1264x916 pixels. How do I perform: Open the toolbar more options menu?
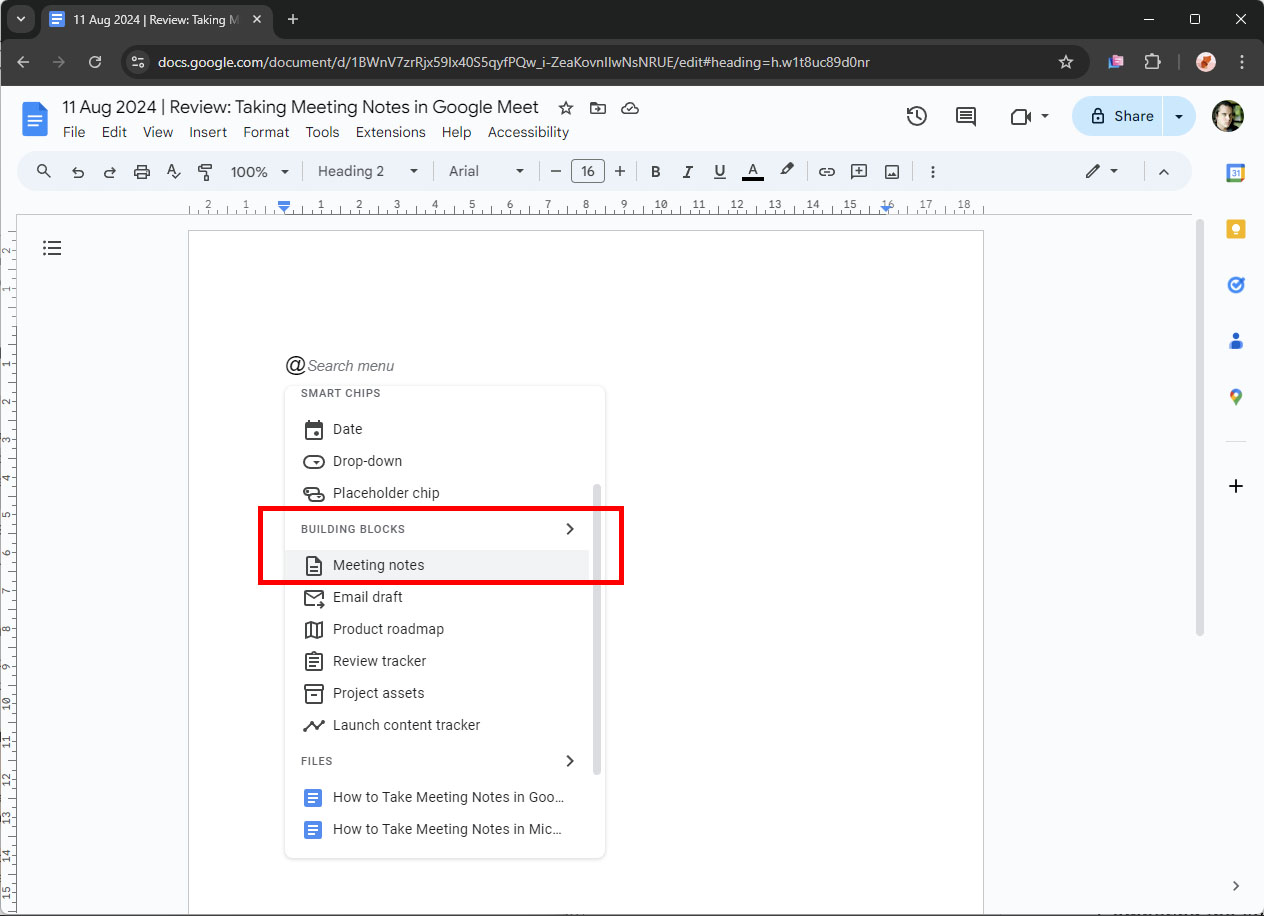(933, 172)
